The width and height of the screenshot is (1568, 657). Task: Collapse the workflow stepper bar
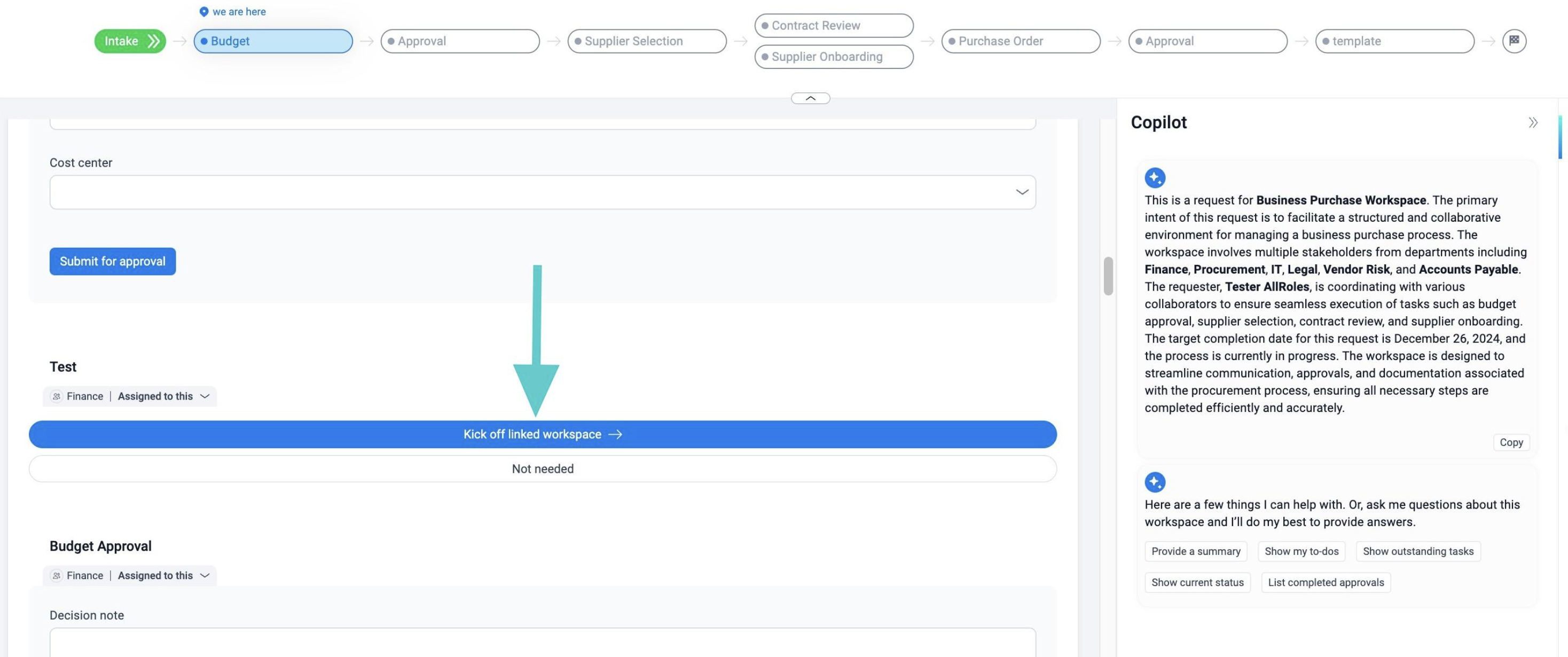click(810, 98)
